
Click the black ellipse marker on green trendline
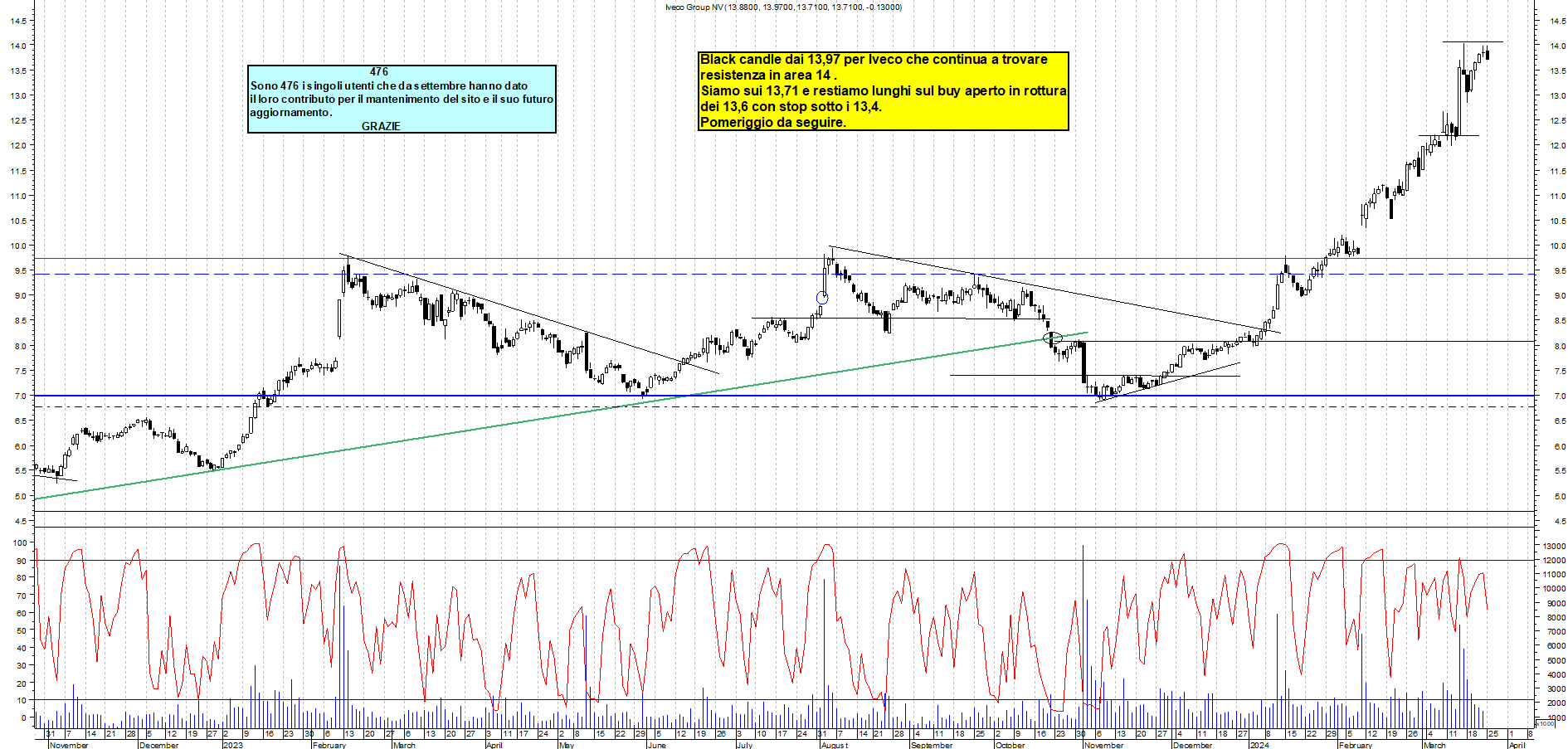coord(1052,338)
